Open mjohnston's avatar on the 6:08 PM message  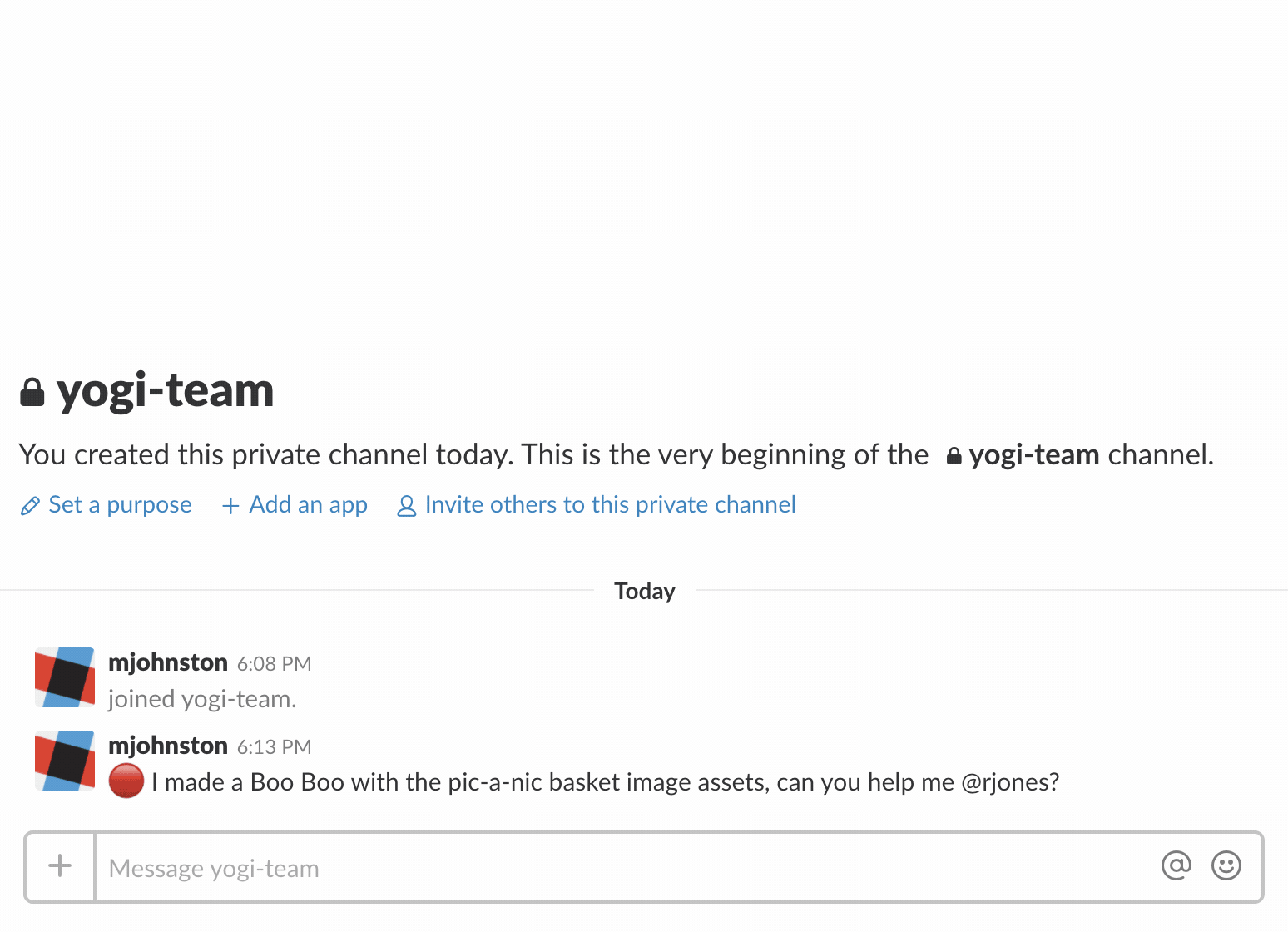tap(64, 677)
